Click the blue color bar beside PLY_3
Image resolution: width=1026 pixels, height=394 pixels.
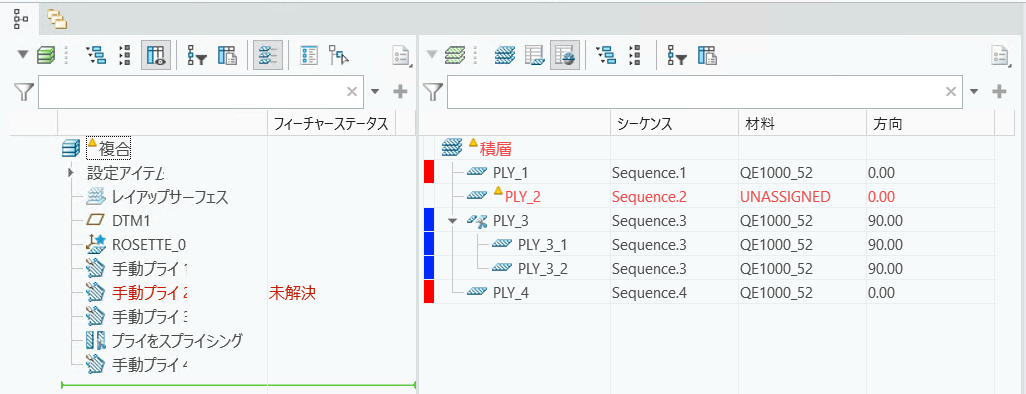429,220
